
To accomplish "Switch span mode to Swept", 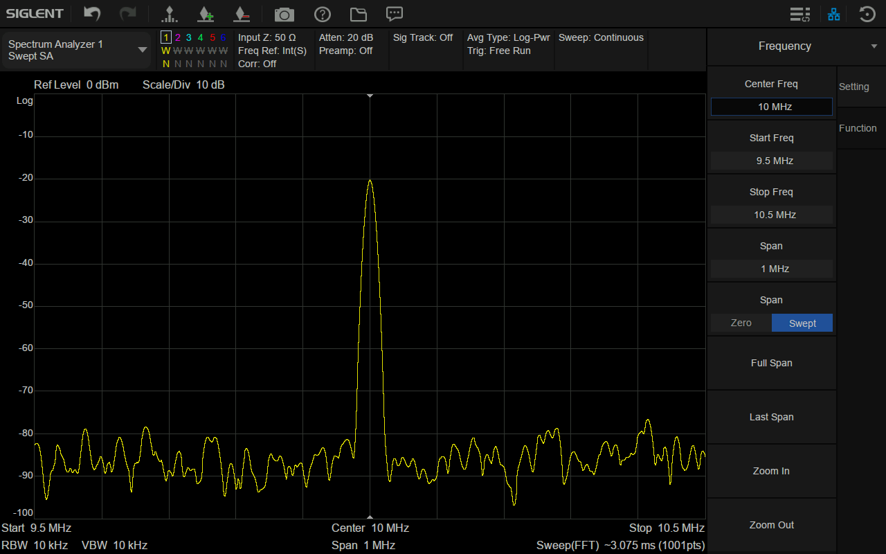I will pyautogui.click(x=802, y=323).
